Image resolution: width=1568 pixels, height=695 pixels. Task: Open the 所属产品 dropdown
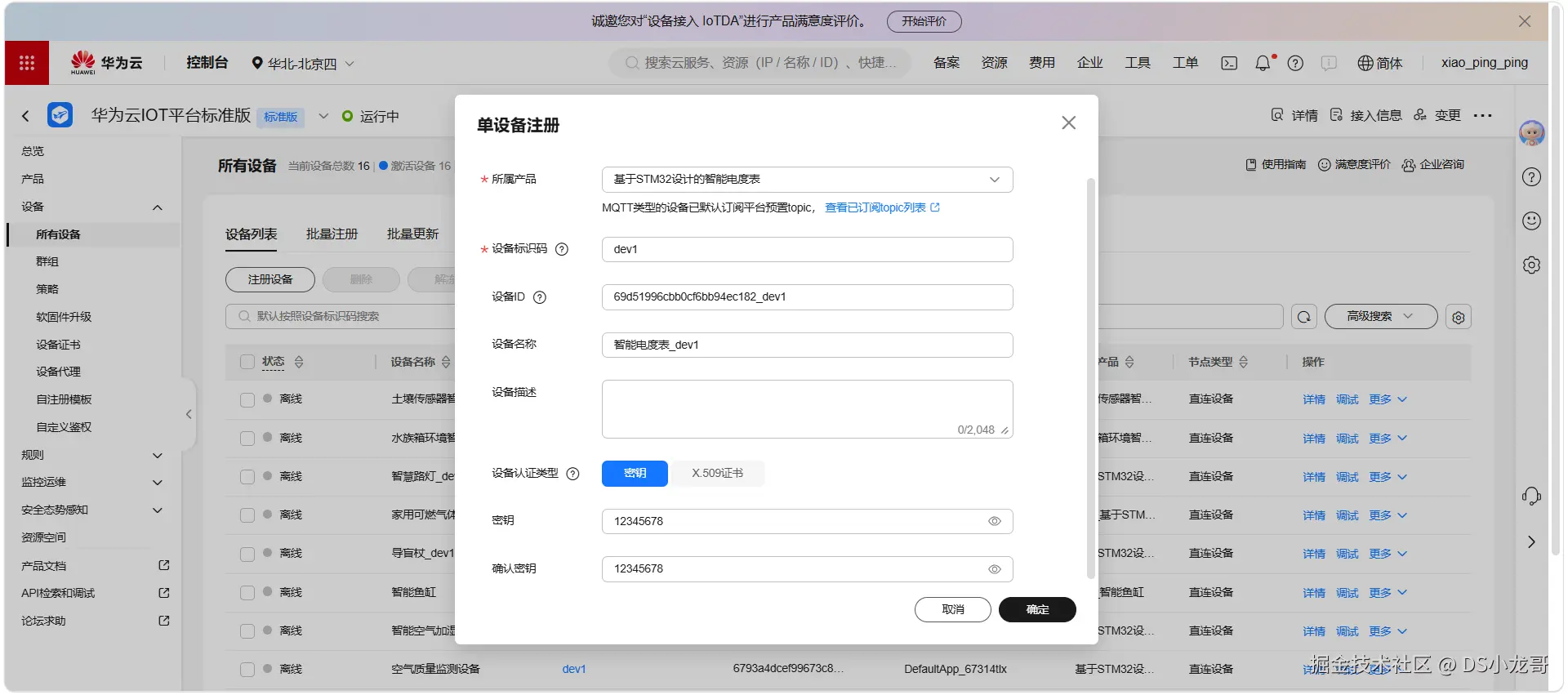coord(807,180)
